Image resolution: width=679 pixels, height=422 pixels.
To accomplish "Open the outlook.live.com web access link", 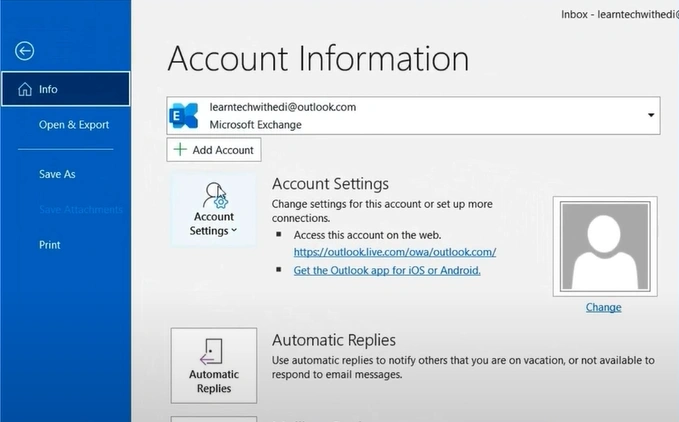I will 394,252.
